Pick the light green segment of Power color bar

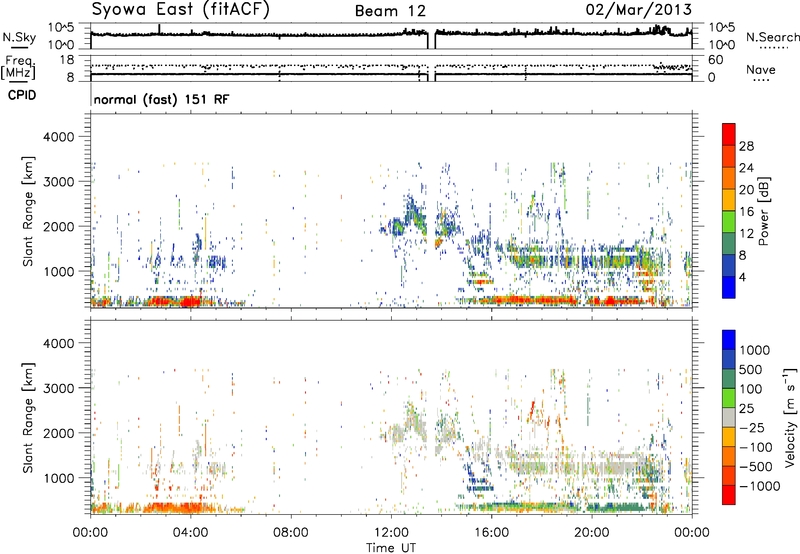pyautogui.click(x=729, y=222)
